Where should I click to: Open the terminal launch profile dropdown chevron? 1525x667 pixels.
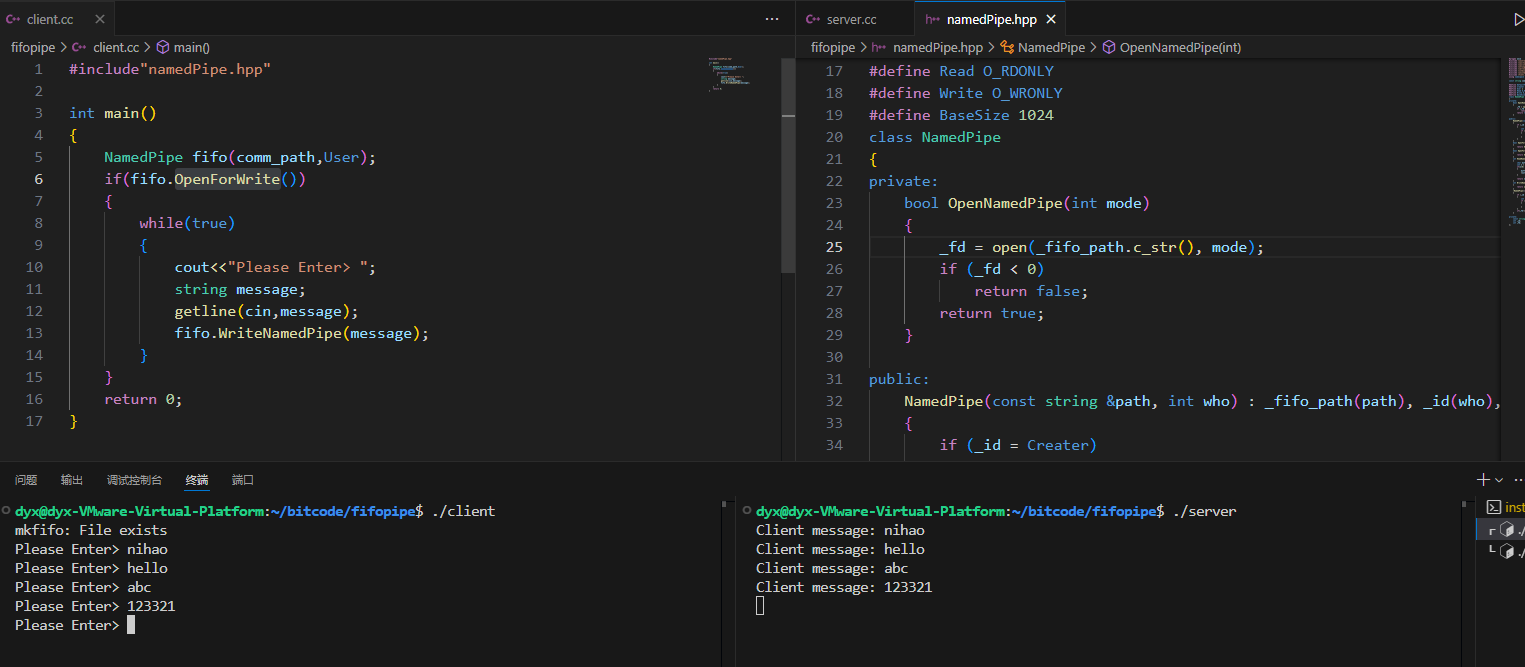[1499, 480]
